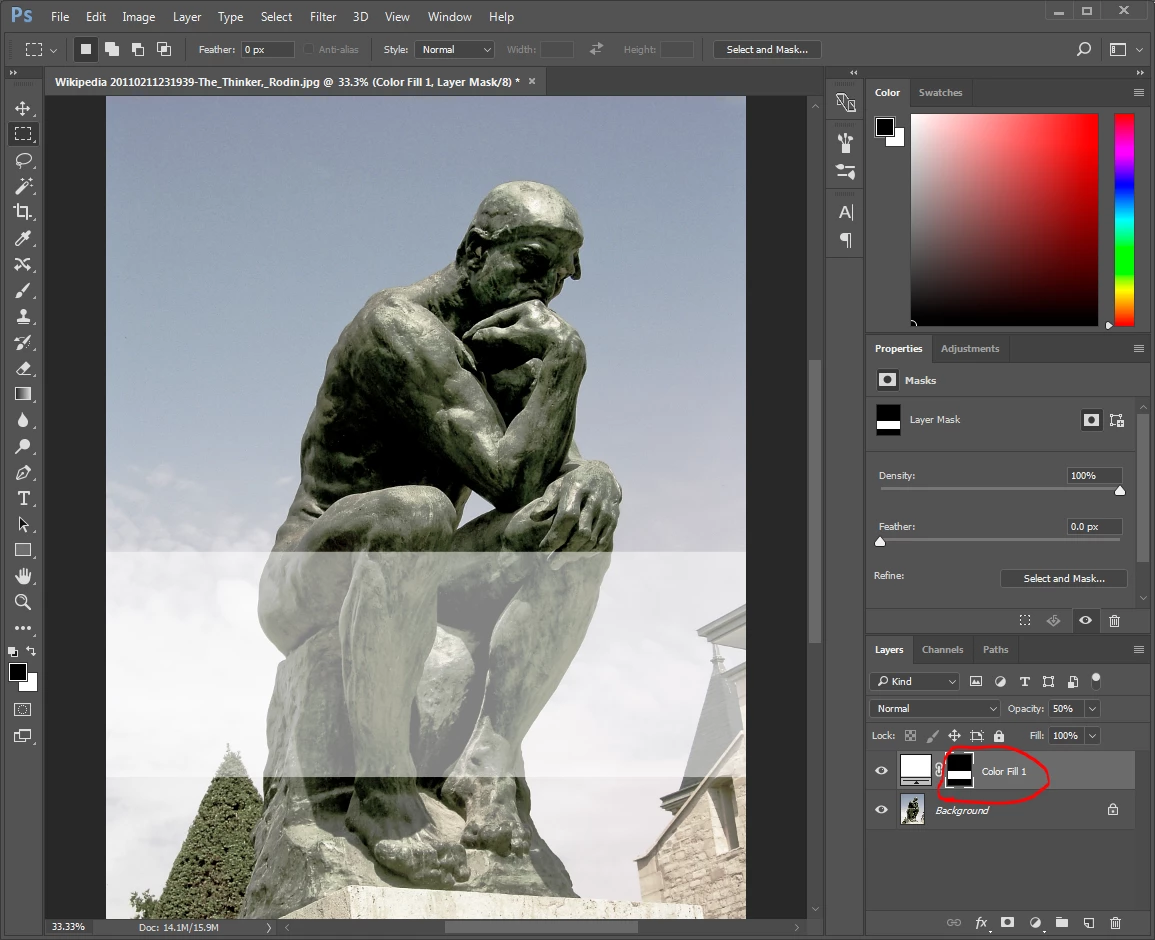Close the Thinker document tab
The image size is (1155, 940).
532,82
